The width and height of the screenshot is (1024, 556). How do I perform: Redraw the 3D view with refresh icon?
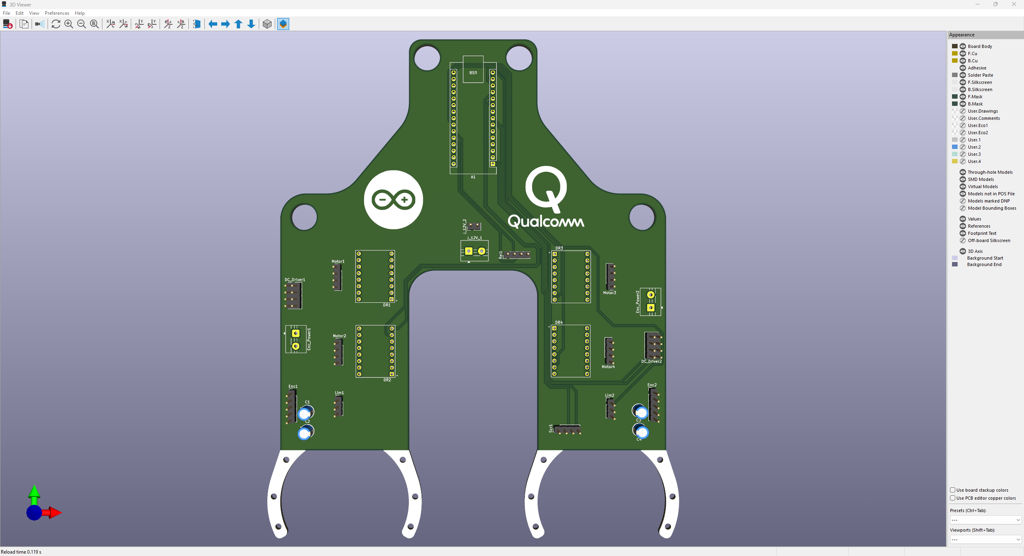click(x=56, y=24)
